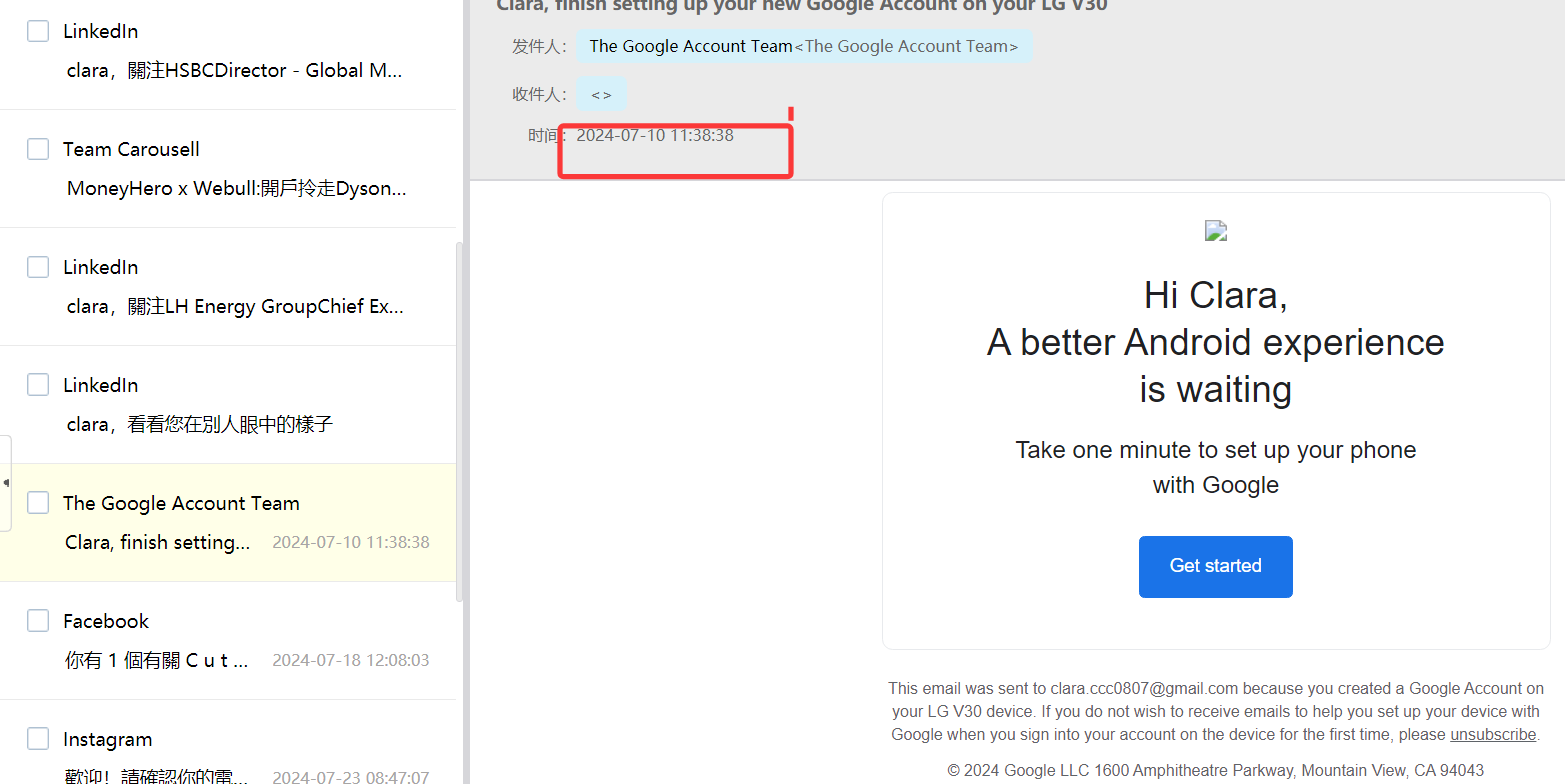Open Instagram email '歡迎! 請確認你的電...'
The width and height of the screenshot is (1565, 784).
coord(157,776)
